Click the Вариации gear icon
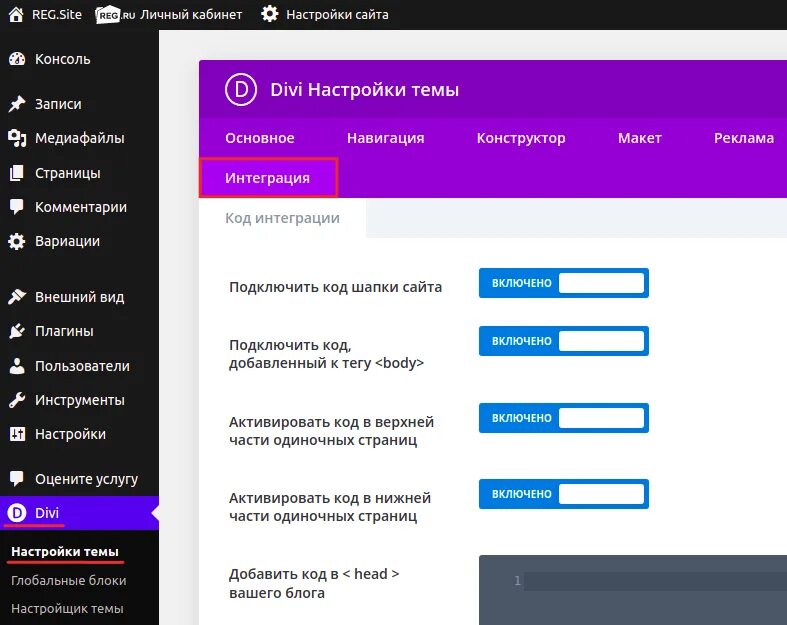 click(x=17, y=241)
